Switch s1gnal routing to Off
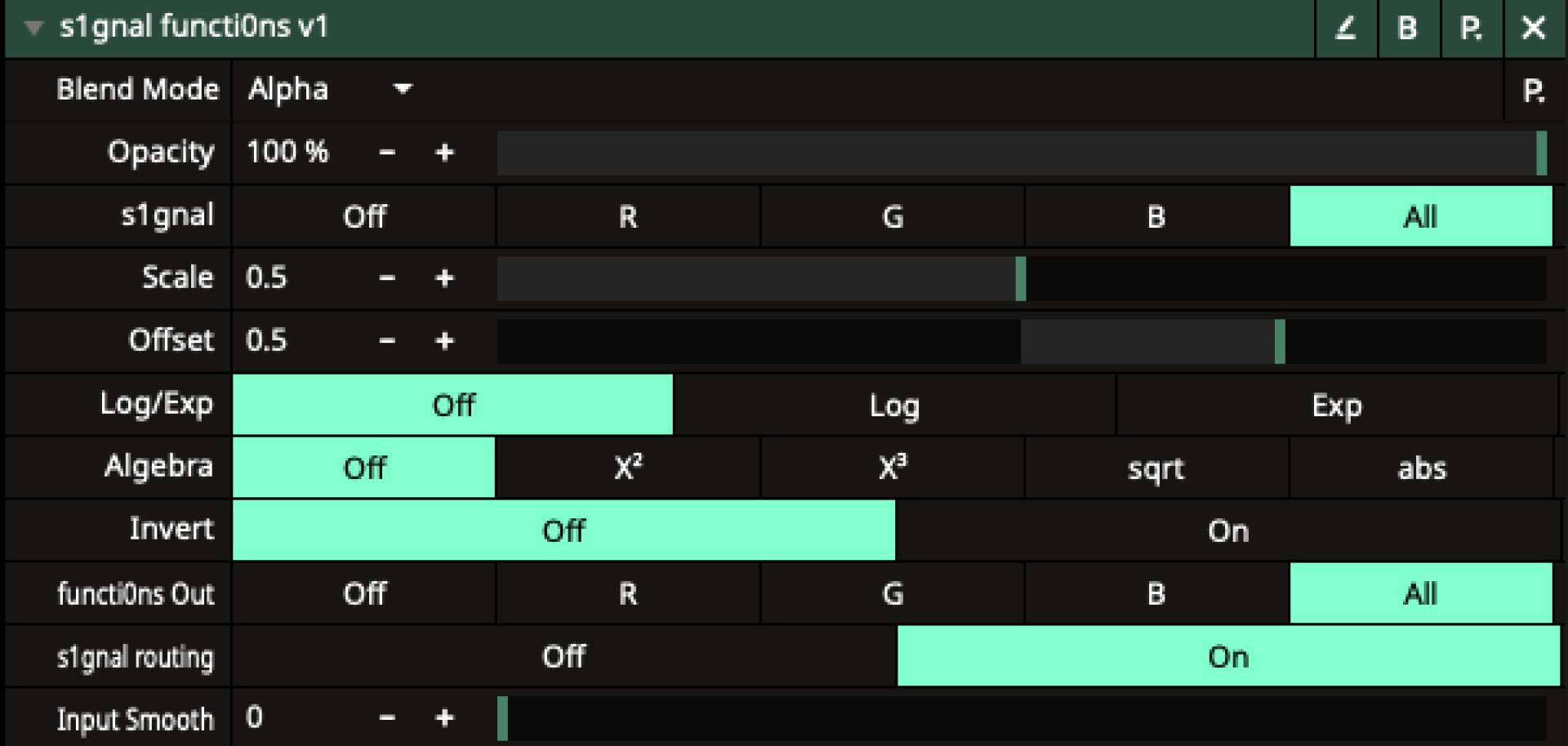The width and height of the screenshot is (1568, 746). (x=563, y=656)
